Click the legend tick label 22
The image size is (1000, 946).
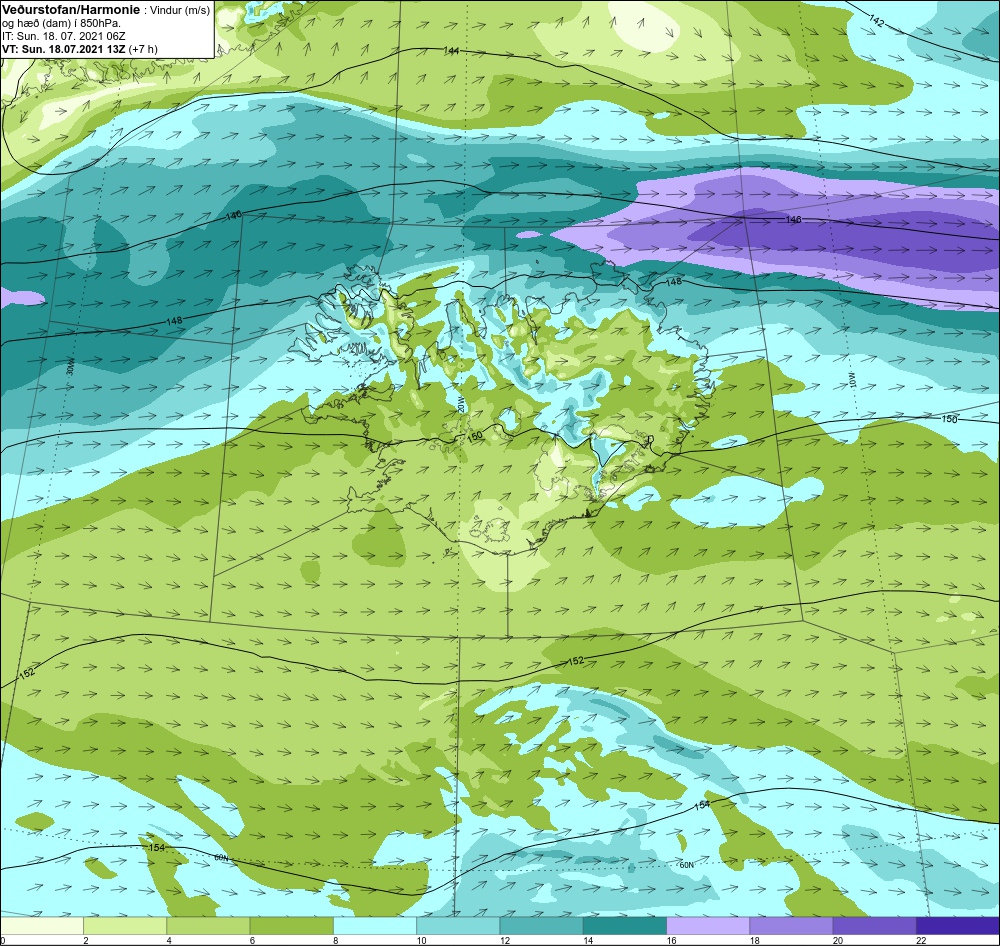click(x=921, y=940)
